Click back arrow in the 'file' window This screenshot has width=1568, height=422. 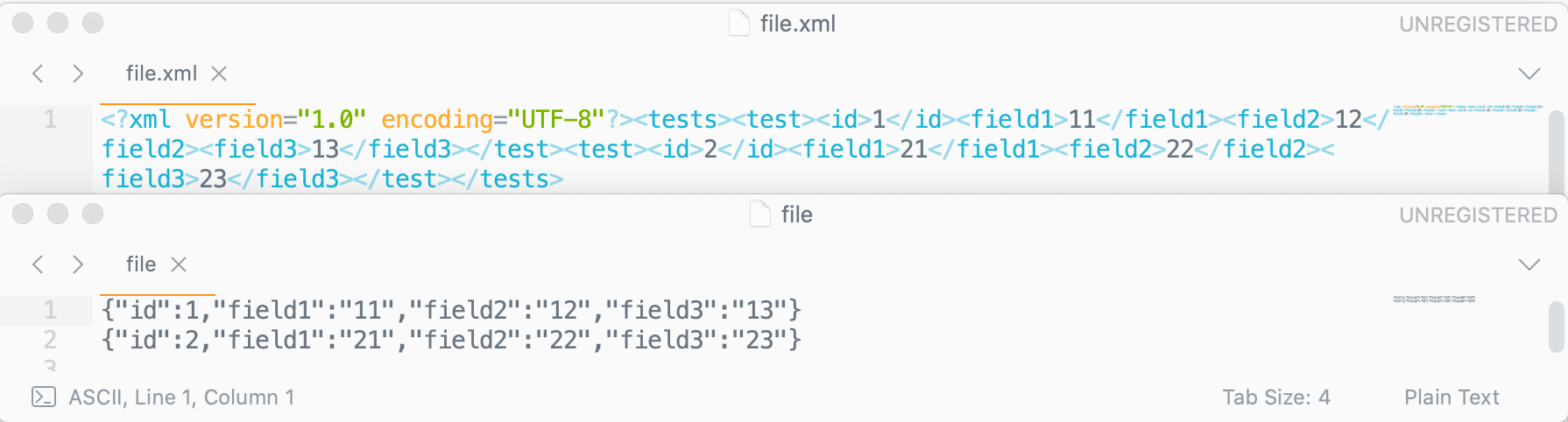(38, 264)
